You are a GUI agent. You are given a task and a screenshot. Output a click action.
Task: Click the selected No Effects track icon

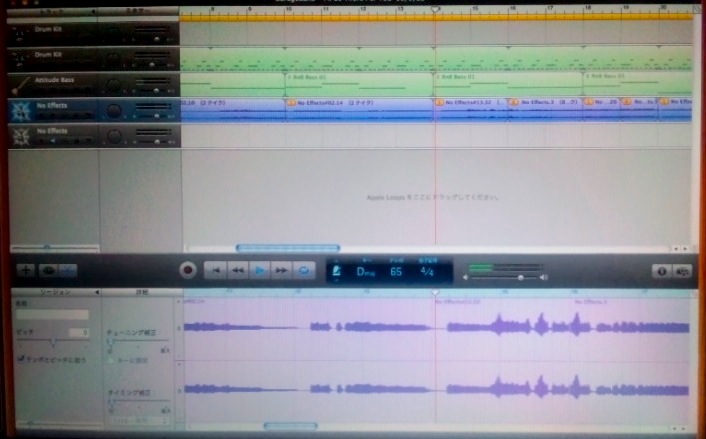tap(21, 110)
